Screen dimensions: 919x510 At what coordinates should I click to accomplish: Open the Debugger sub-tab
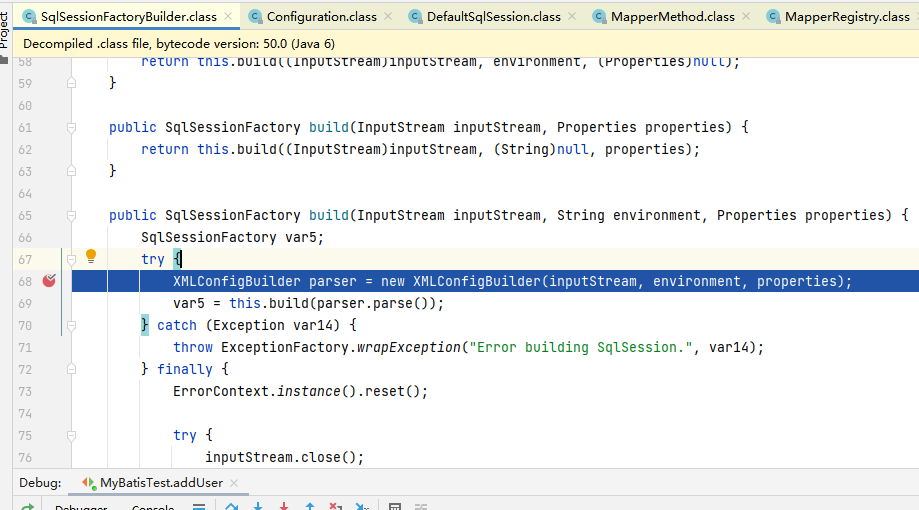tap(81, 506)
